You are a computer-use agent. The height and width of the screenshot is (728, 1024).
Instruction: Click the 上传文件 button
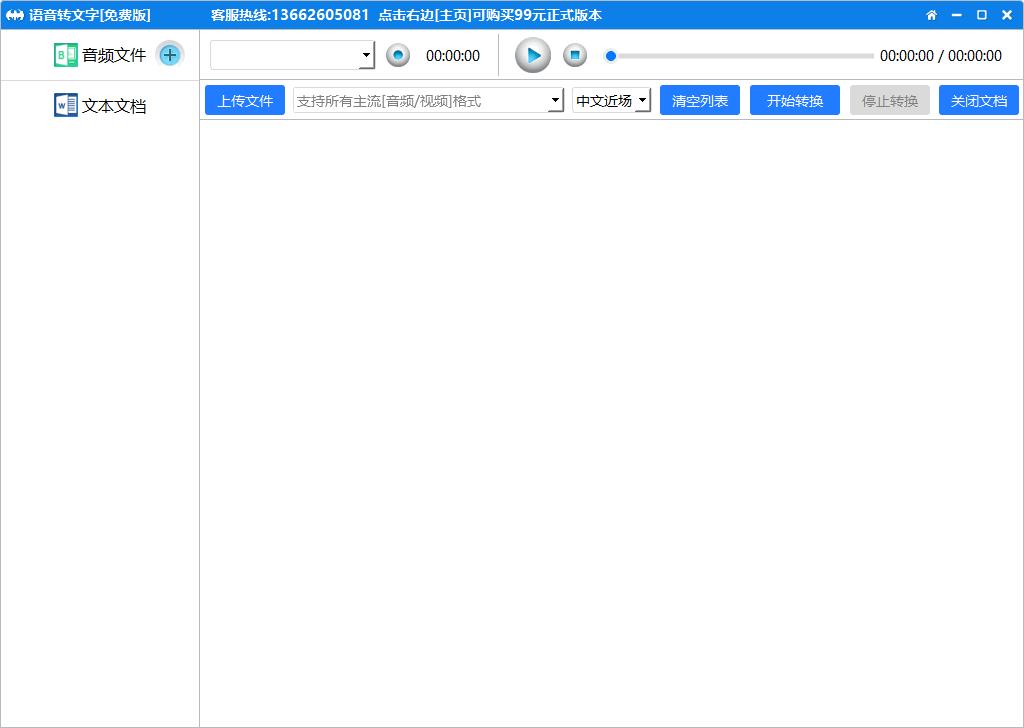click(245, 101)
